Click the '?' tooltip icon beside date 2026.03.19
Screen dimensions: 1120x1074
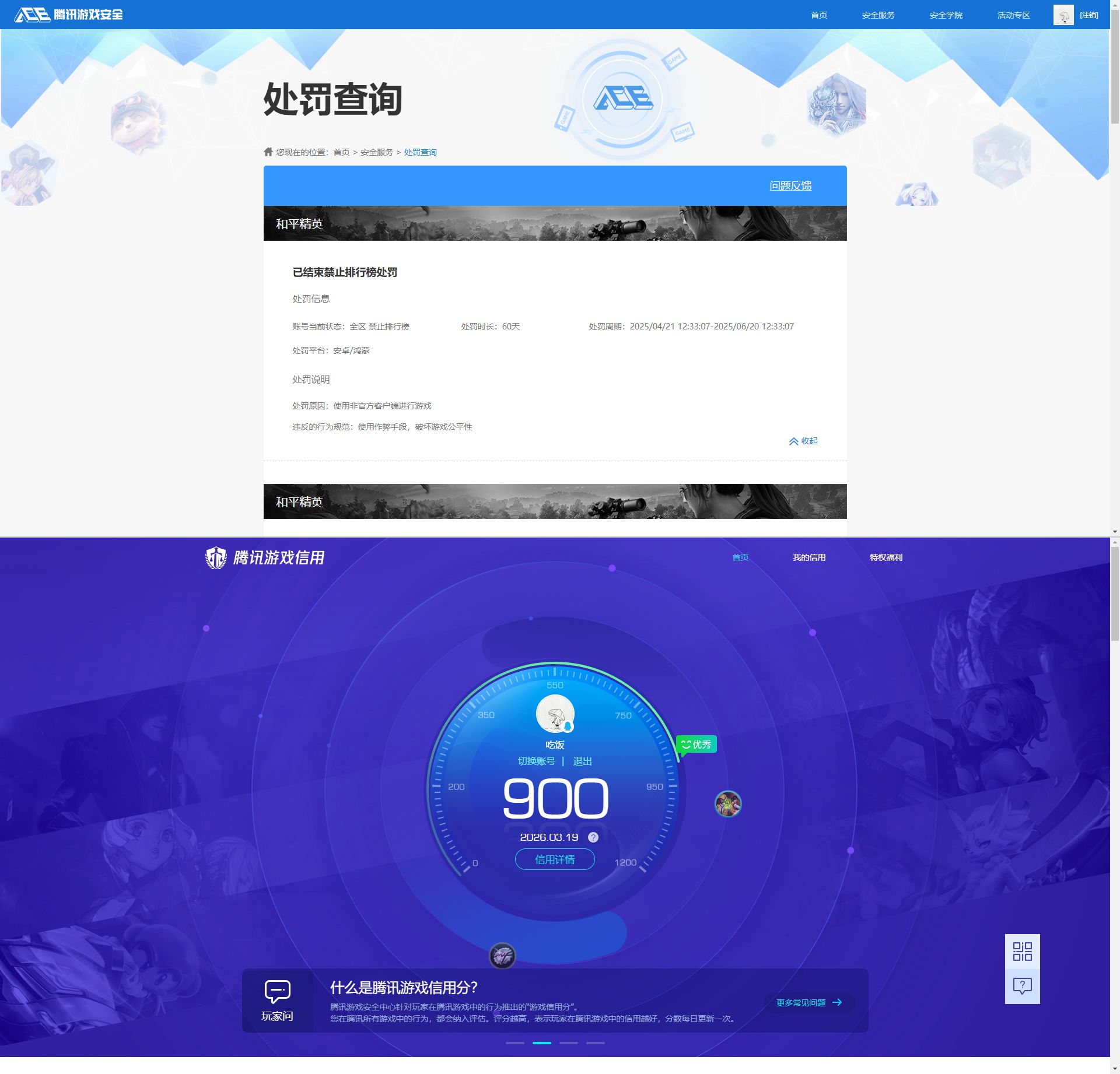[594, 837]
